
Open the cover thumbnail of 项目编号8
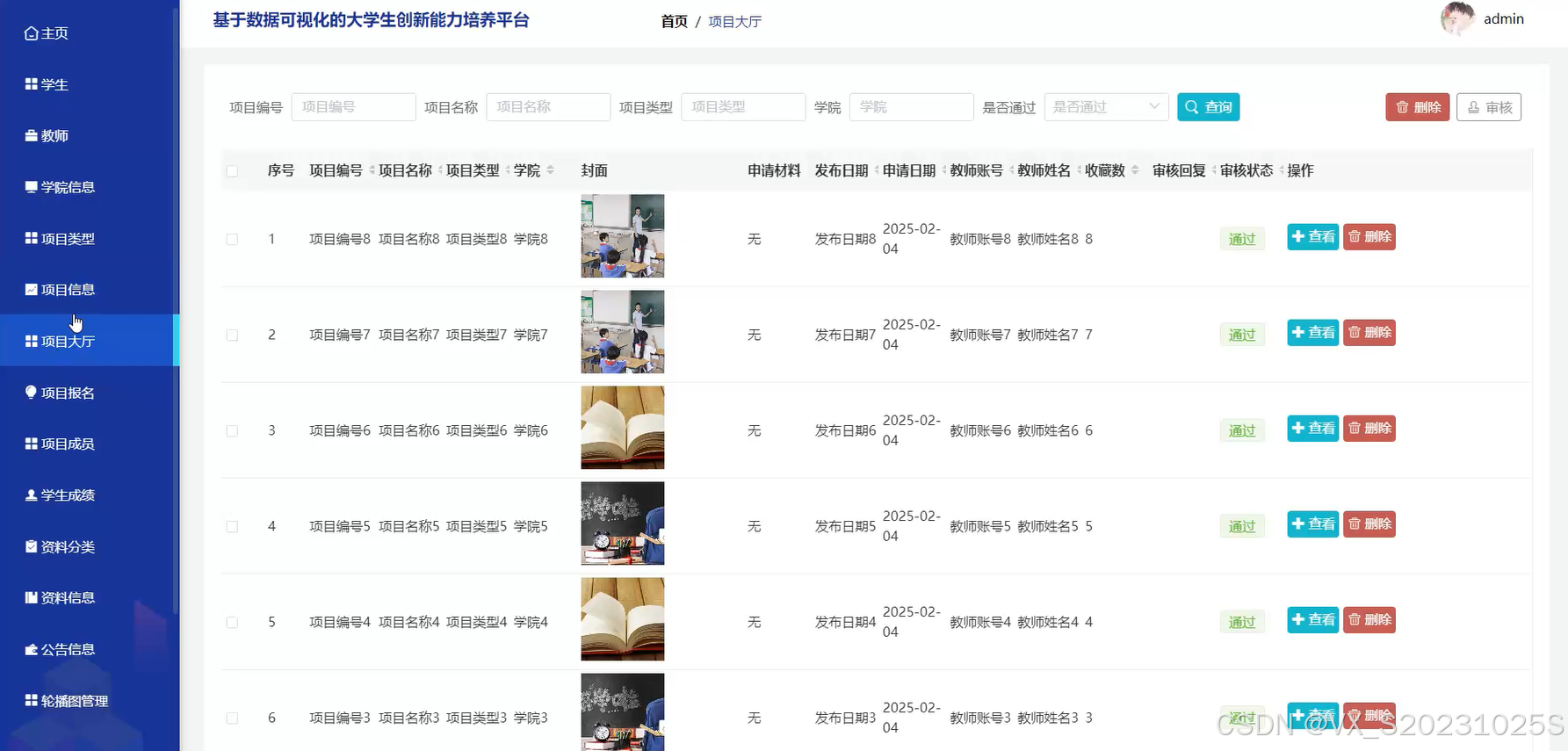click(x=622, y=236)
